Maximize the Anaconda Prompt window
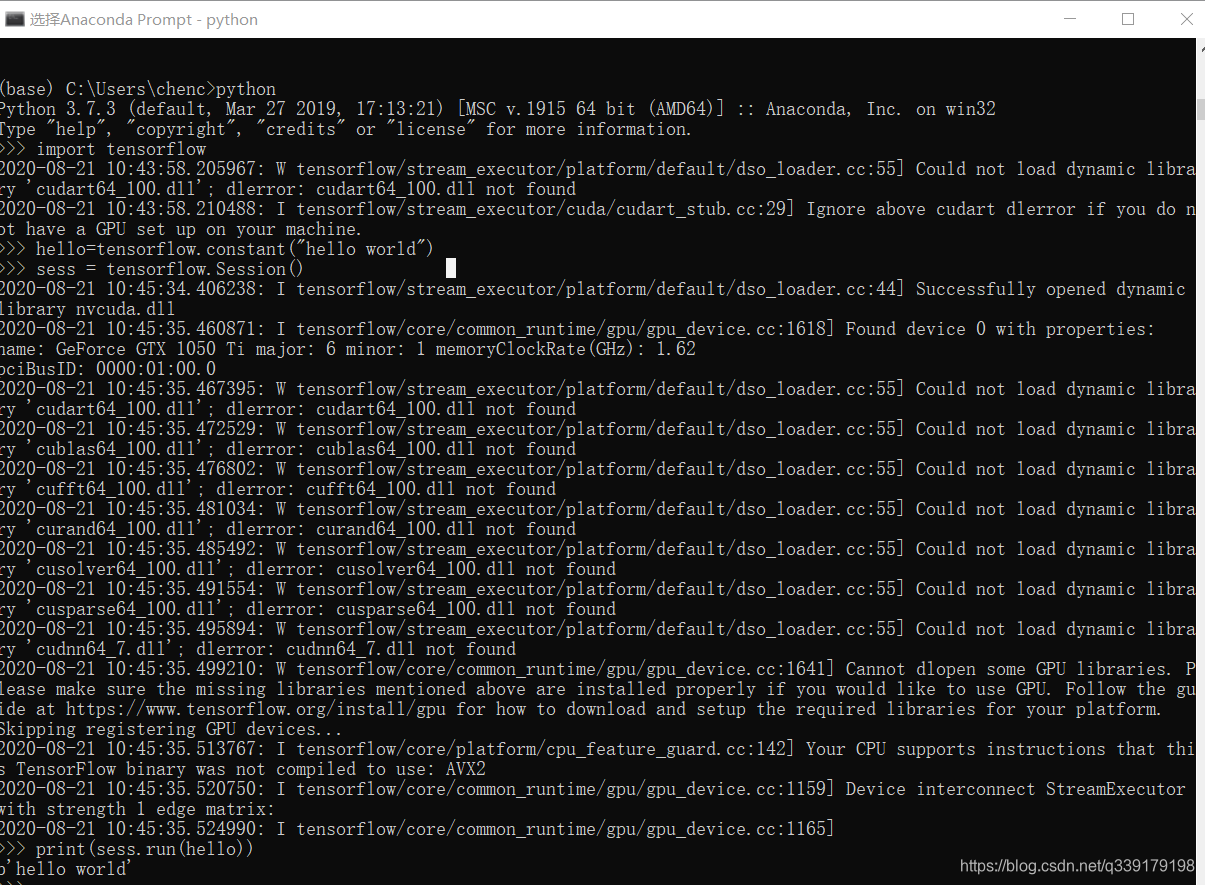The height and width of the screenshot is (885, 1205). click(1128, 19)
